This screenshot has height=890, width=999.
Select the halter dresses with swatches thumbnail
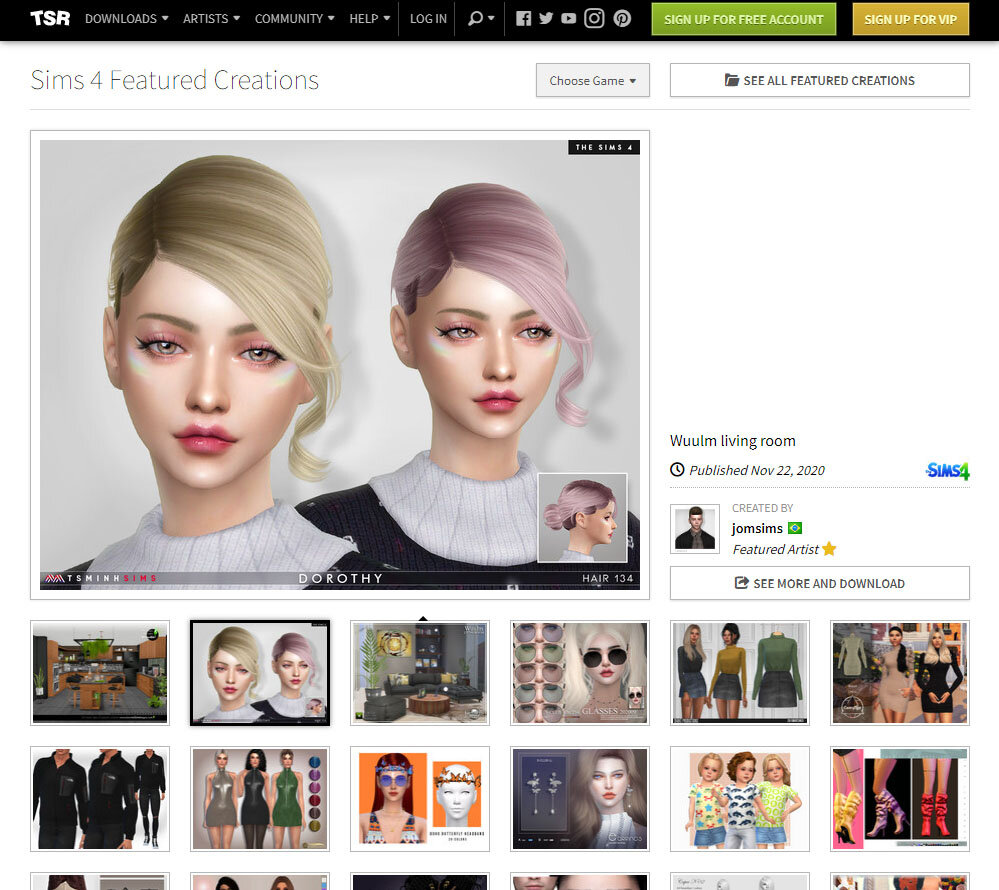(x=260, y=799)
